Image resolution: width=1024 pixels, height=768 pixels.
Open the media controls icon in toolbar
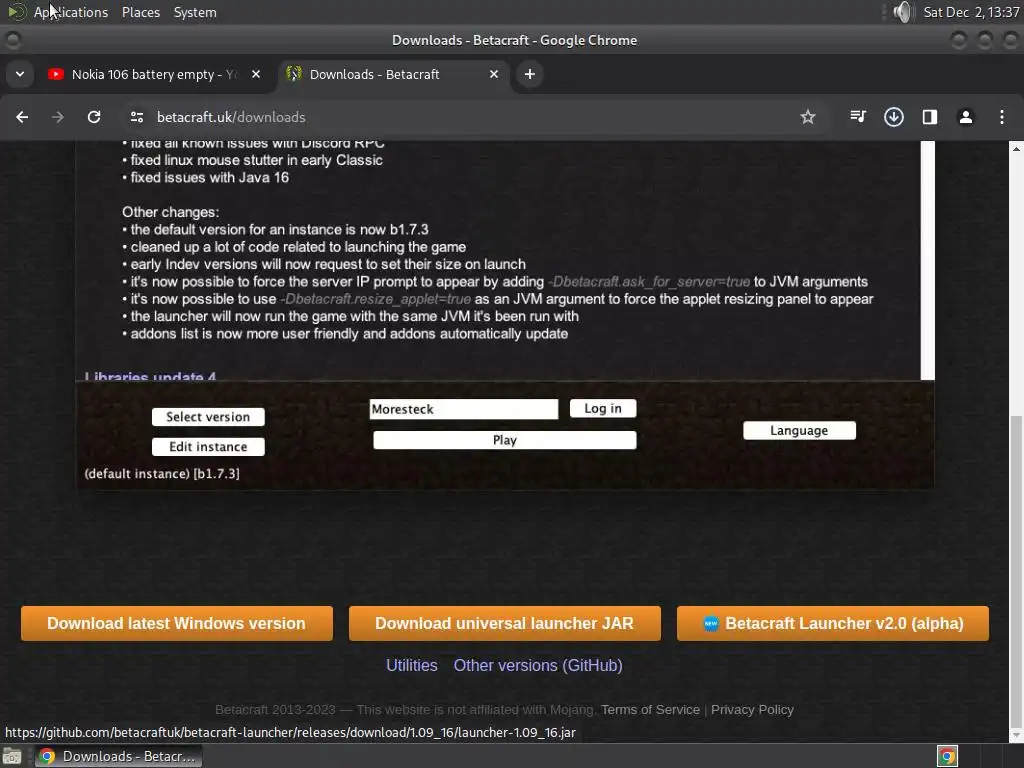[858, 117]
